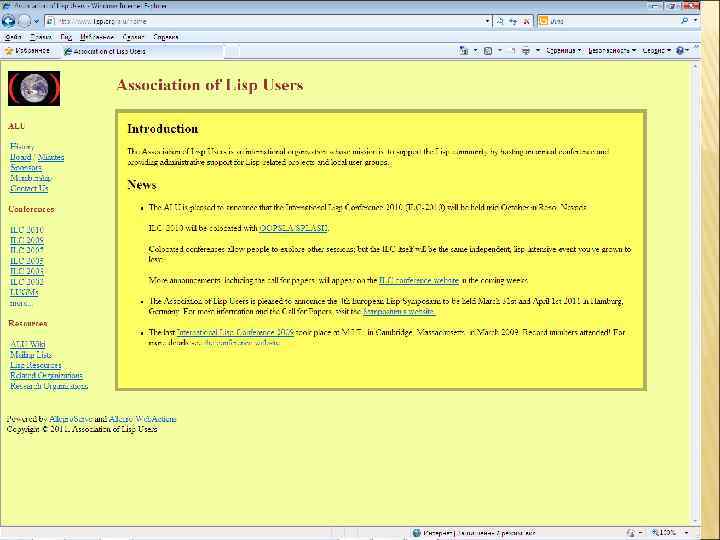720x540 pixels.
Task: Click the more... link under Conferences
Action: tap(21, 303)
